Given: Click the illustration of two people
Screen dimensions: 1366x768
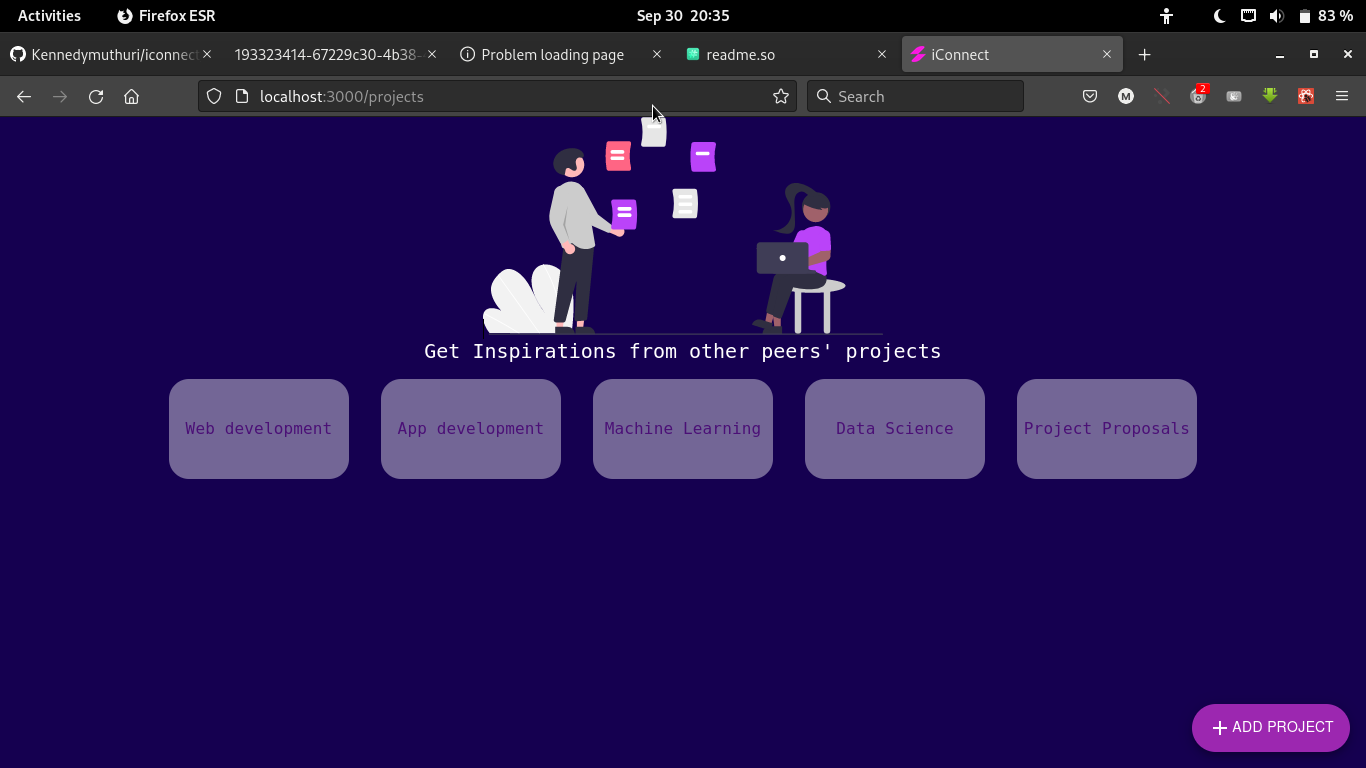Looking at the screenshot, I should tap(683, 226).
